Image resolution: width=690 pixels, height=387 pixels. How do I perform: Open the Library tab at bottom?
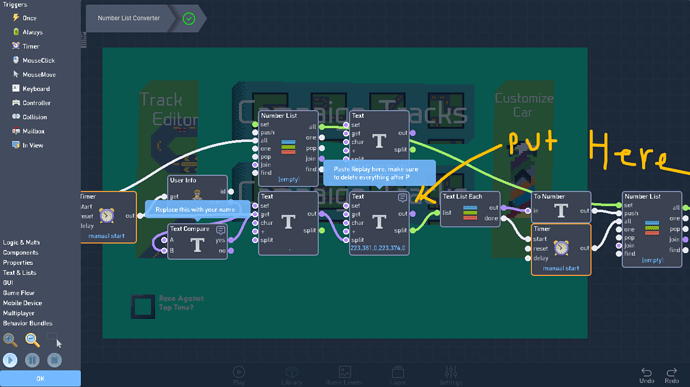pyautogui.click(x=292, y=376)
